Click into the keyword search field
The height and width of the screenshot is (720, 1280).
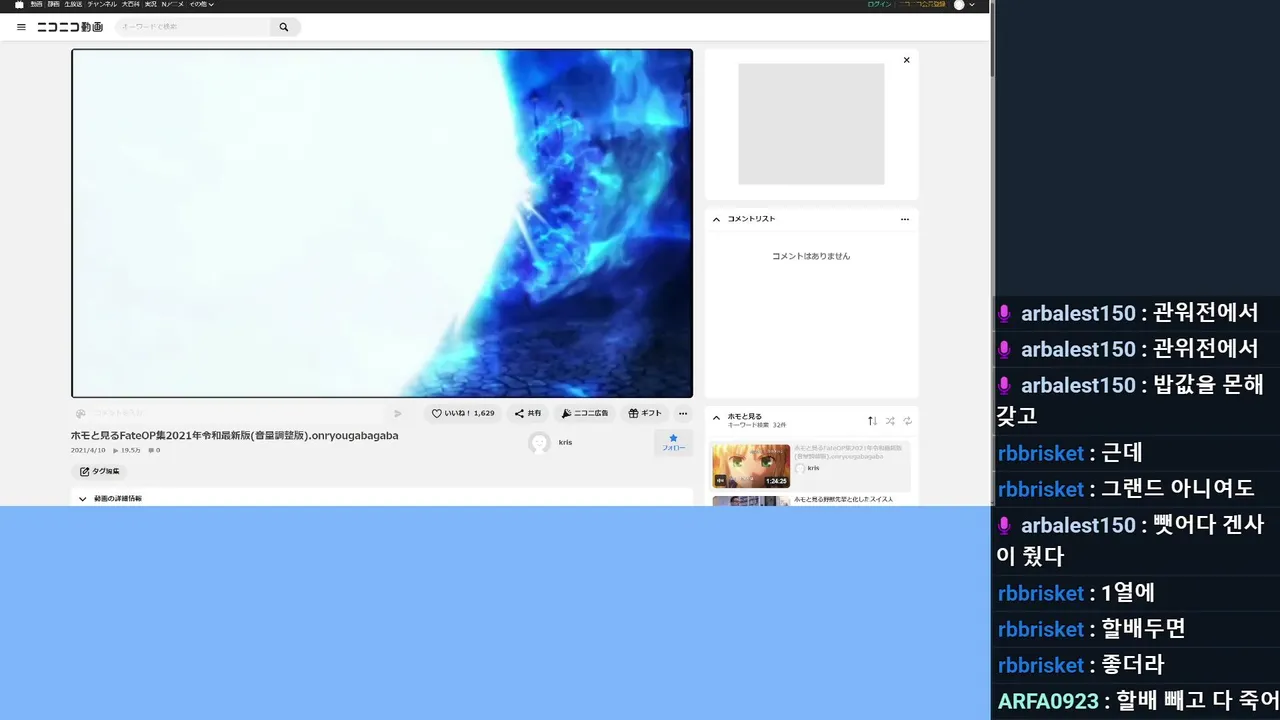(193, 27)
